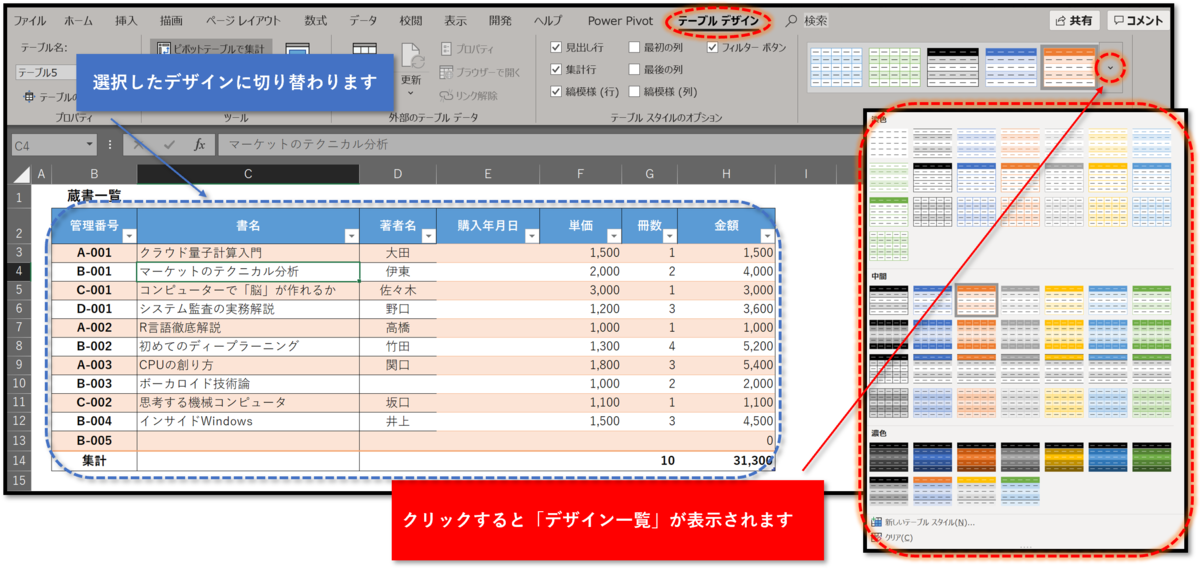Viewport: 1200px width, 568px height.
Task: Click the formula bar confirm checkmark icon
Action: coord(168,144)
